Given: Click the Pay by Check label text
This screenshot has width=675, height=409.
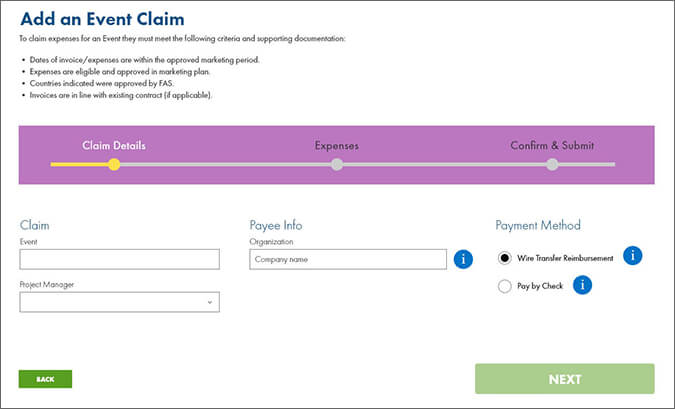Looking at the screenshot, I should coord(540,287).
